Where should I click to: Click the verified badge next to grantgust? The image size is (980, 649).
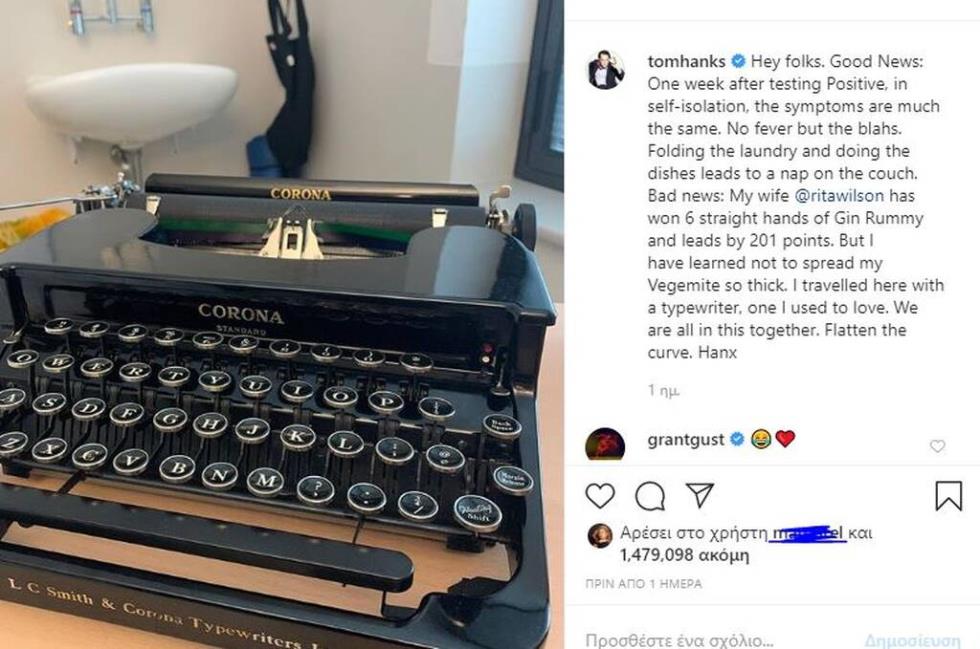coord(737,440)
